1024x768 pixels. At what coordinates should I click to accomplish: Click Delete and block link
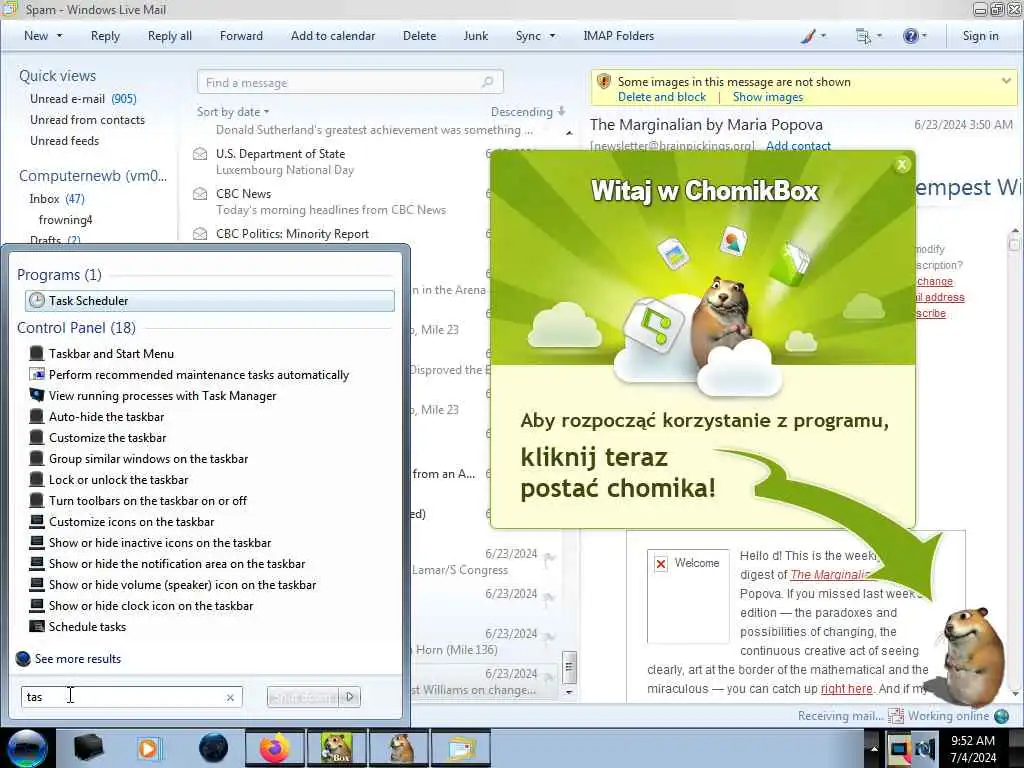tap(662, 97)
